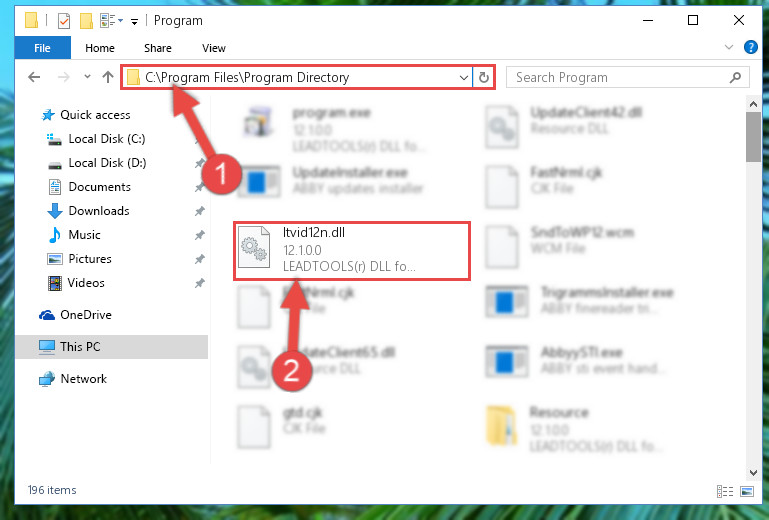
Task: Select the program.exe file
Action: click(x=334, y=129)
